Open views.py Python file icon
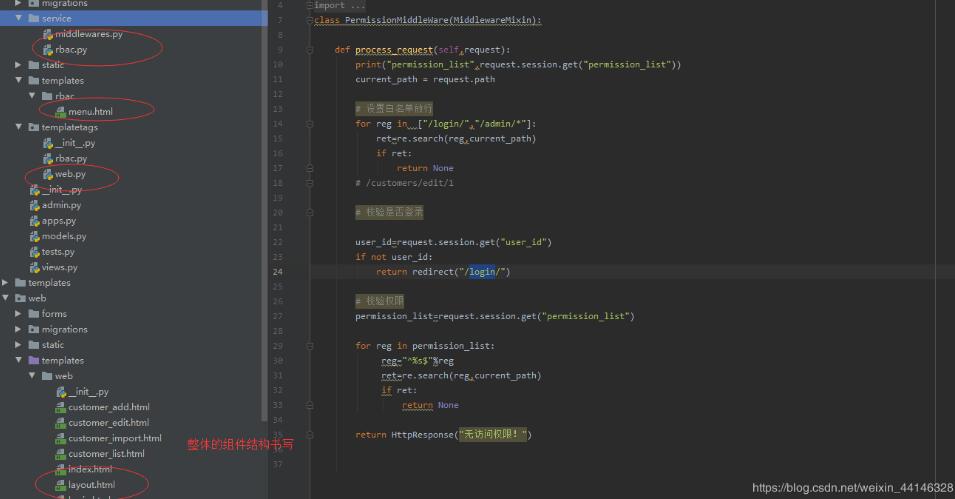The width and height of the screenshot is (955, 499). click(x=35, y=267)
